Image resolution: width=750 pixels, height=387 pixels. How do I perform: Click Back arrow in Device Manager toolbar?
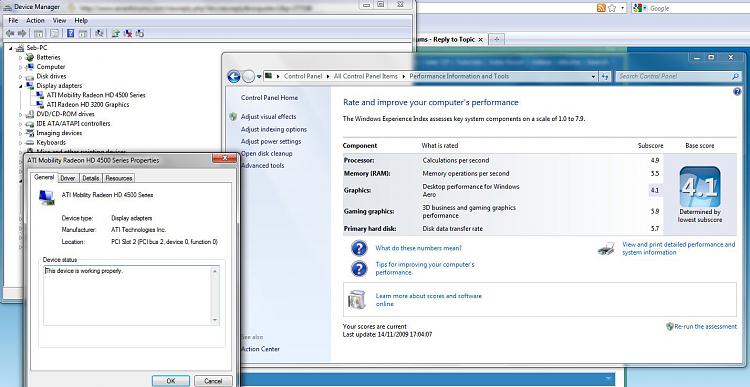click(10, 33)
